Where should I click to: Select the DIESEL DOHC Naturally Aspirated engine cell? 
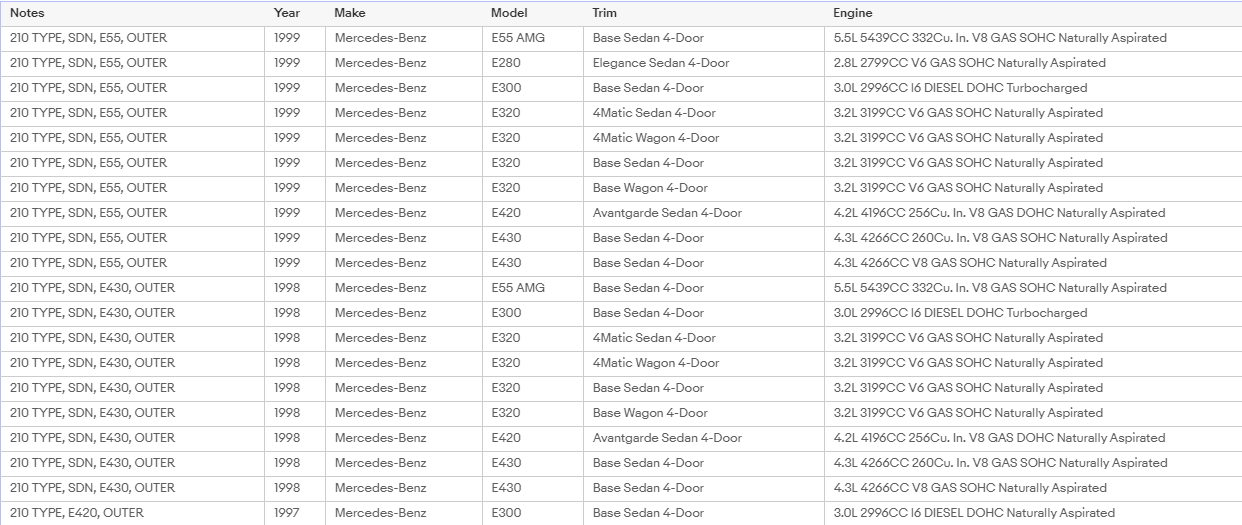(1033, 513)
